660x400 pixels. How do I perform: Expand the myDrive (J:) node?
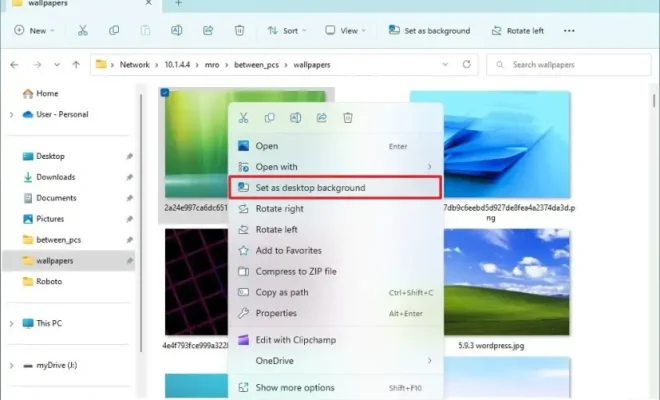11,365
